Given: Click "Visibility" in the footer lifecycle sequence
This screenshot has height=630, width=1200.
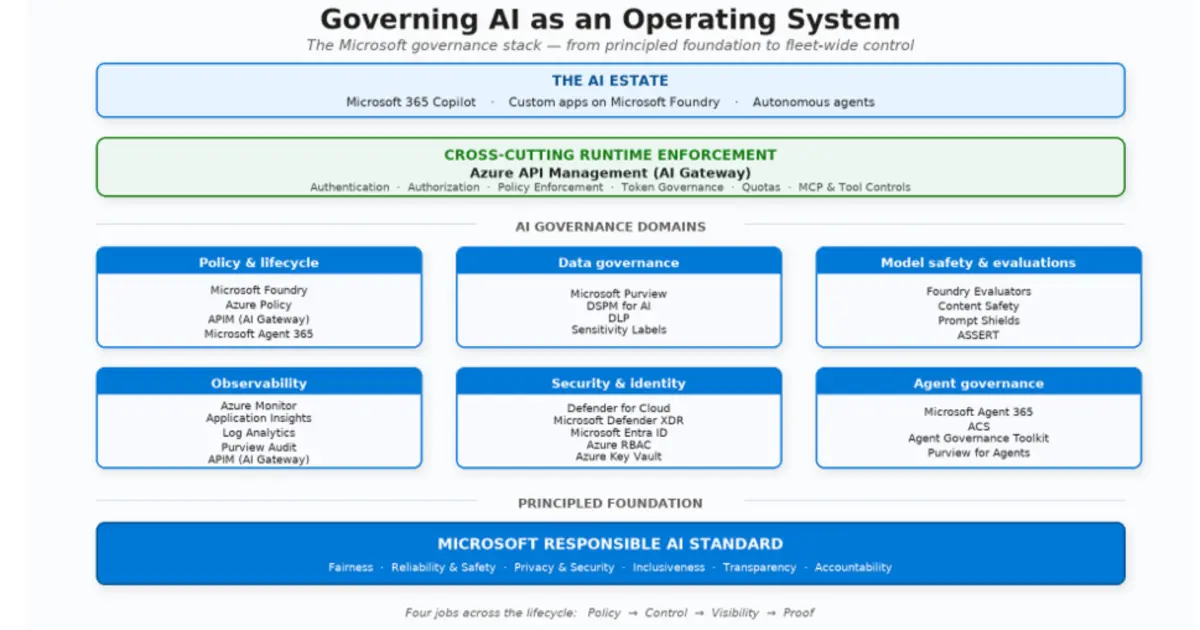Looking at the screenshot, I should tap(735, 612).
